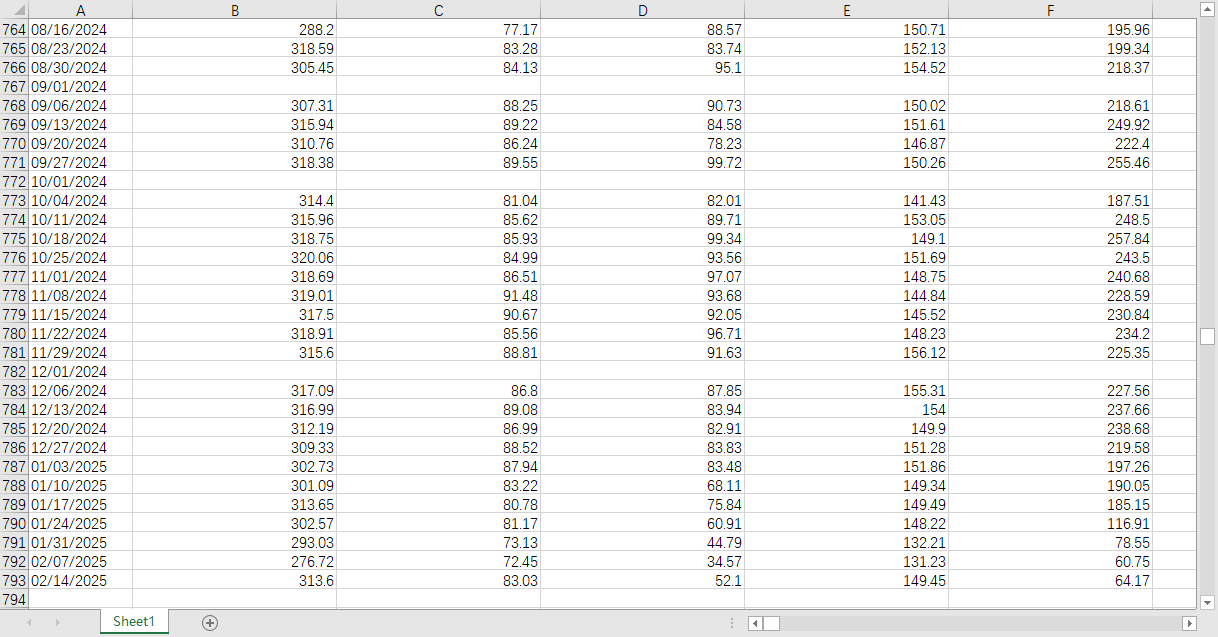The width and height of the screenshot is (1218, 637).
Task: Select cell with value 99.72
Action: tap(642, 163)
